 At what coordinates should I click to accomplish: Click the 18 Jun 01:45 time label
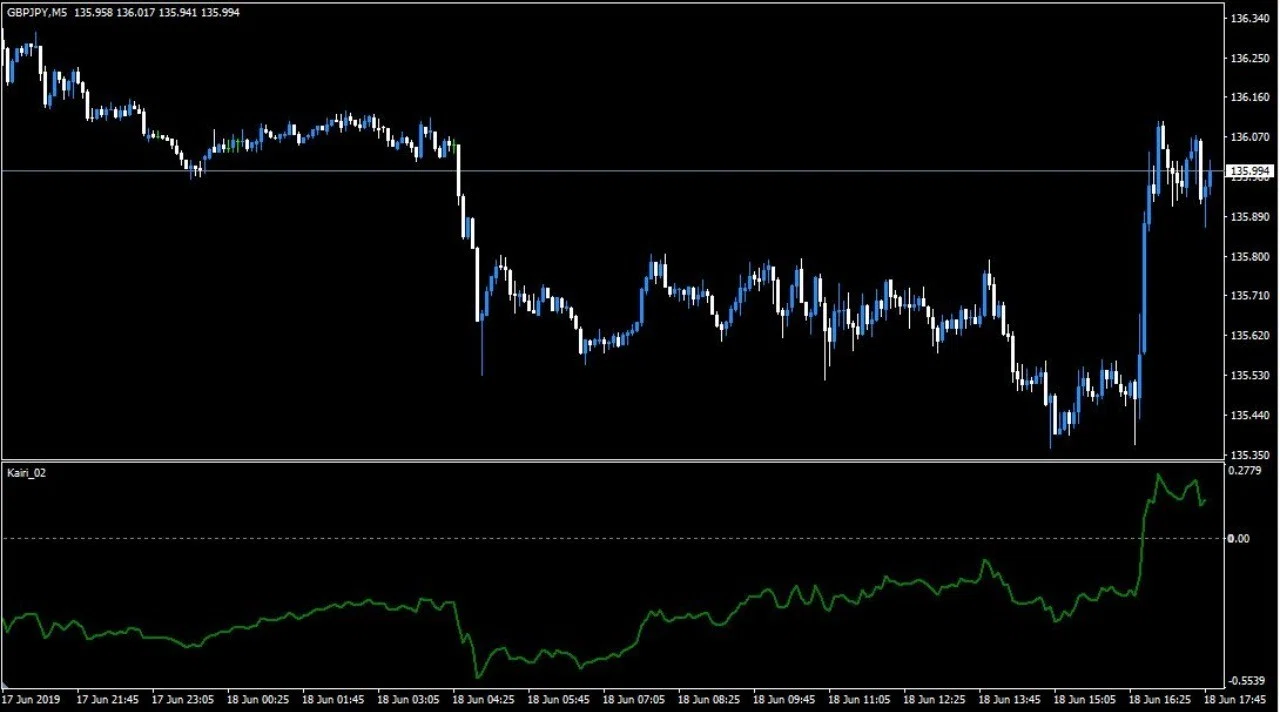[x=332, y=698]
